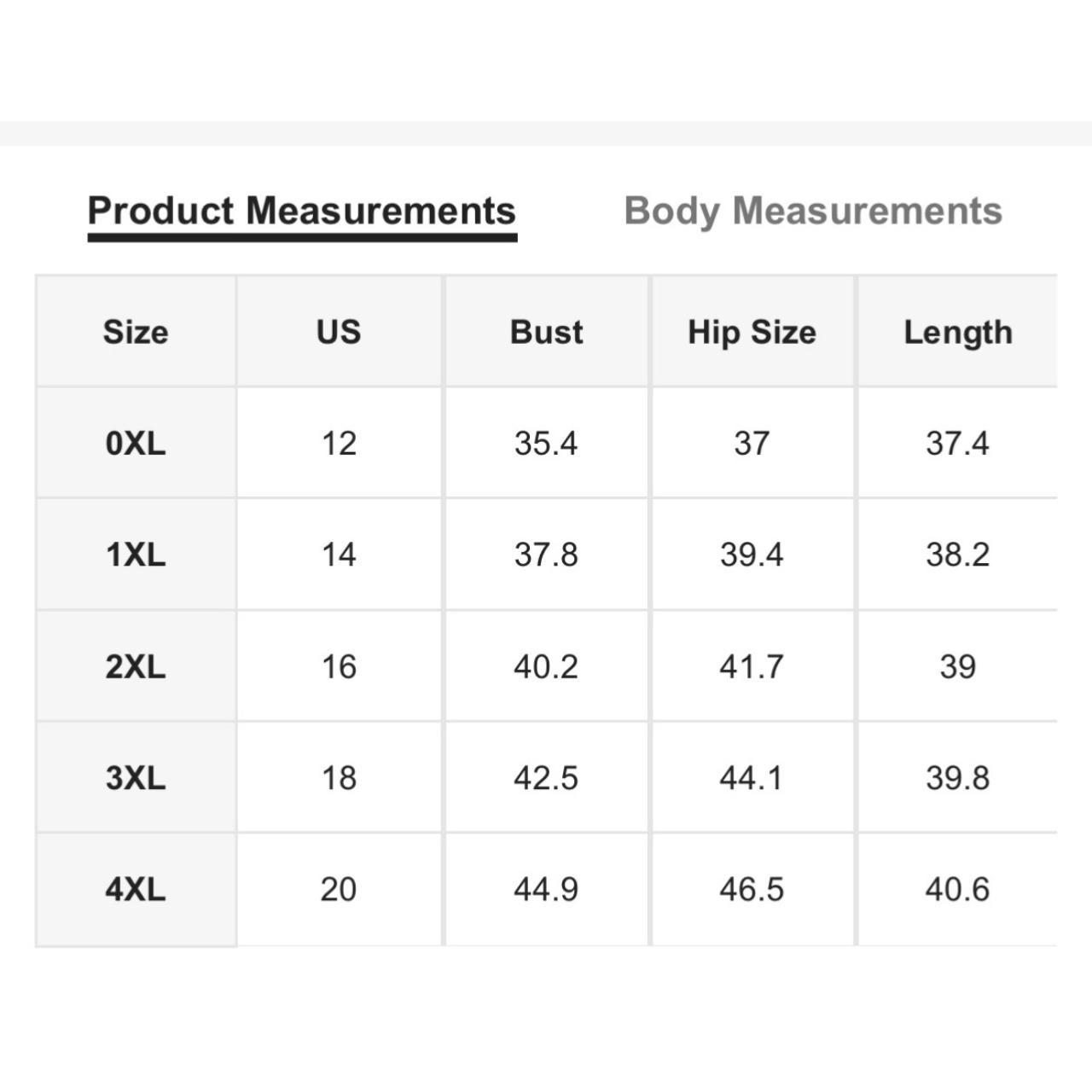The width and height of the screenshot is (1092, 1092).
Task: Select the 1XL size row label
Action: click(136, 555)
